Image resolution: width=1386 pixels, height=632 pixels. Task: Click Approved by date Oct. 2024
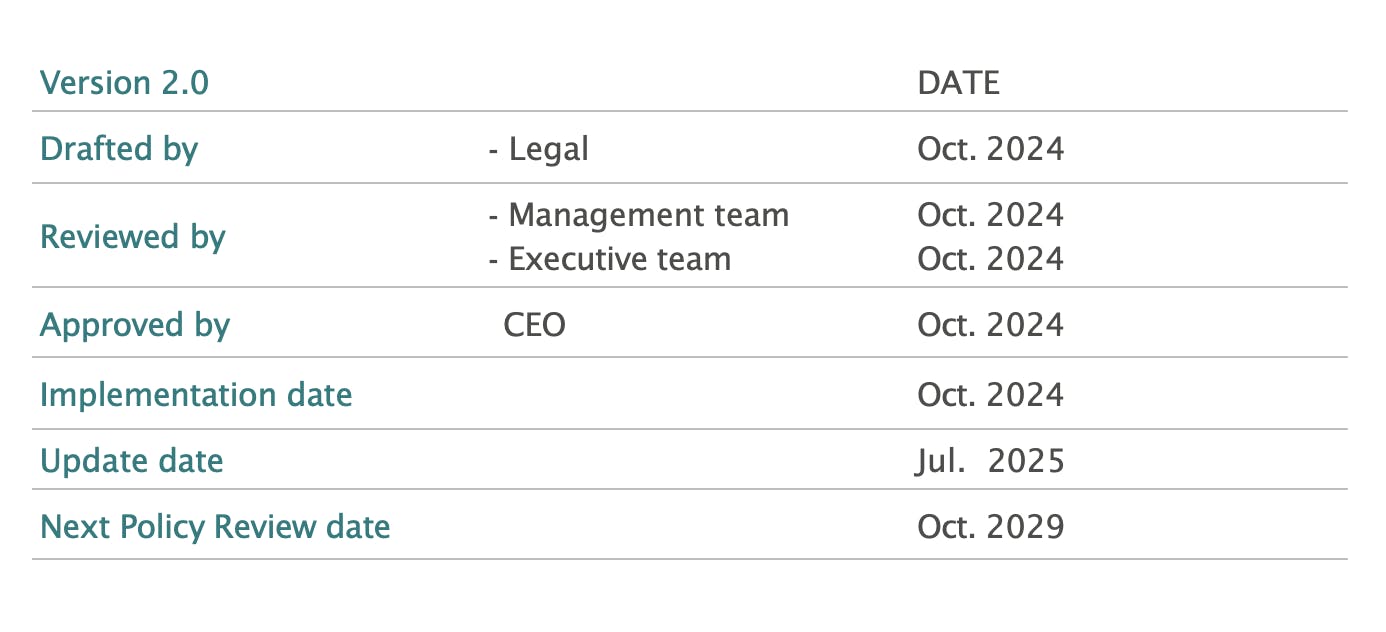[x=991, y=325]
